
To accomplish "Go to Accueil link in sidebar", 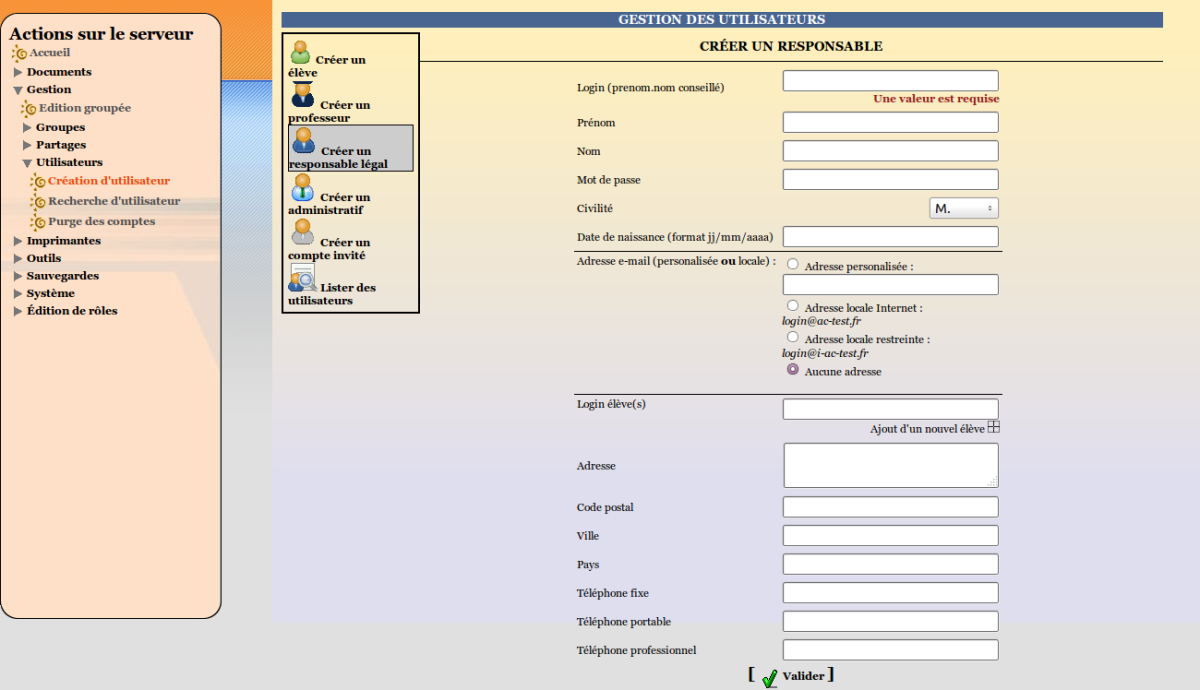I will click(50, 52).
